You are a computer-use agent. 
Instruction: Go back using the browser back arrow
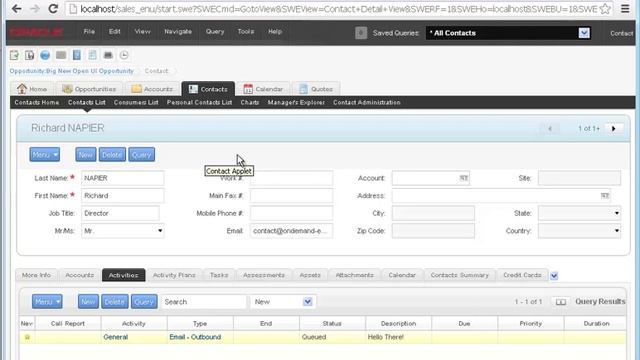[16, 9]
